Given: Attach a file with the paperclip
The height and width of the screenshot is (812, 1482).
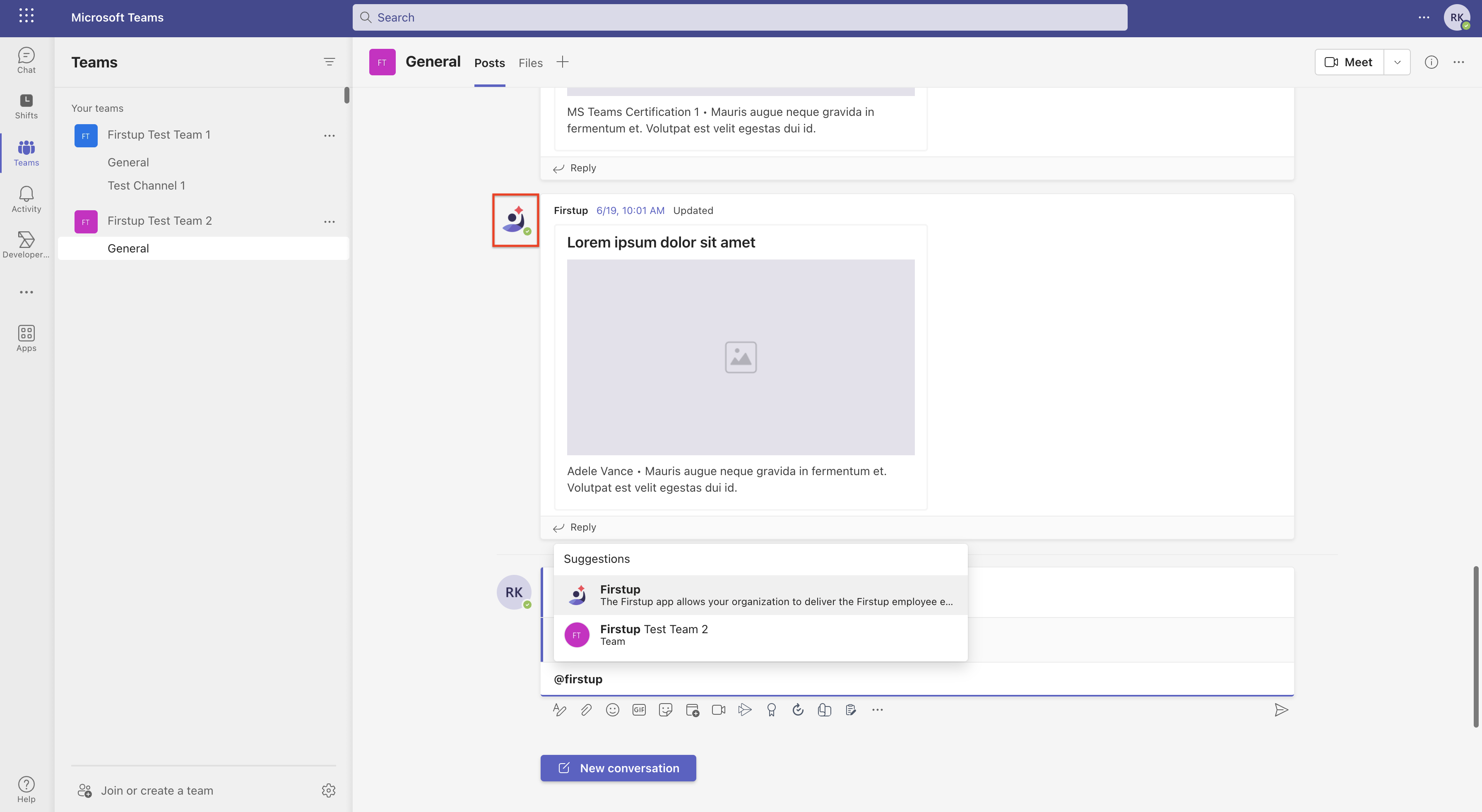Looking at the screenshot, I should 586,710.
